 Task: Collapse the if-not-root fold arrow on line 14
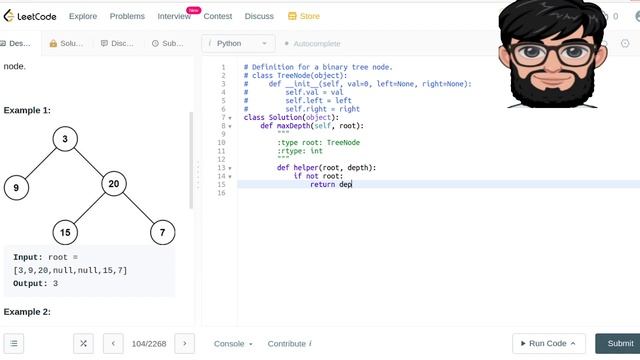[230, 177]
